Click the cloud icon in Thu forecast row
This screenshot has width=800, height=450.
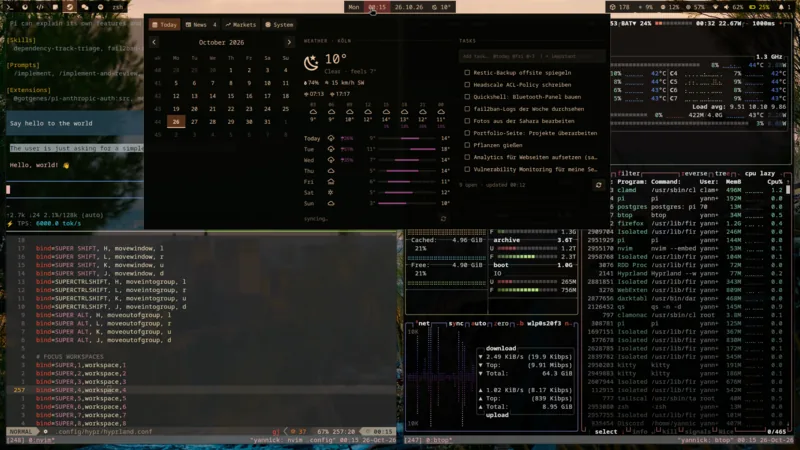tap(331, 171)
